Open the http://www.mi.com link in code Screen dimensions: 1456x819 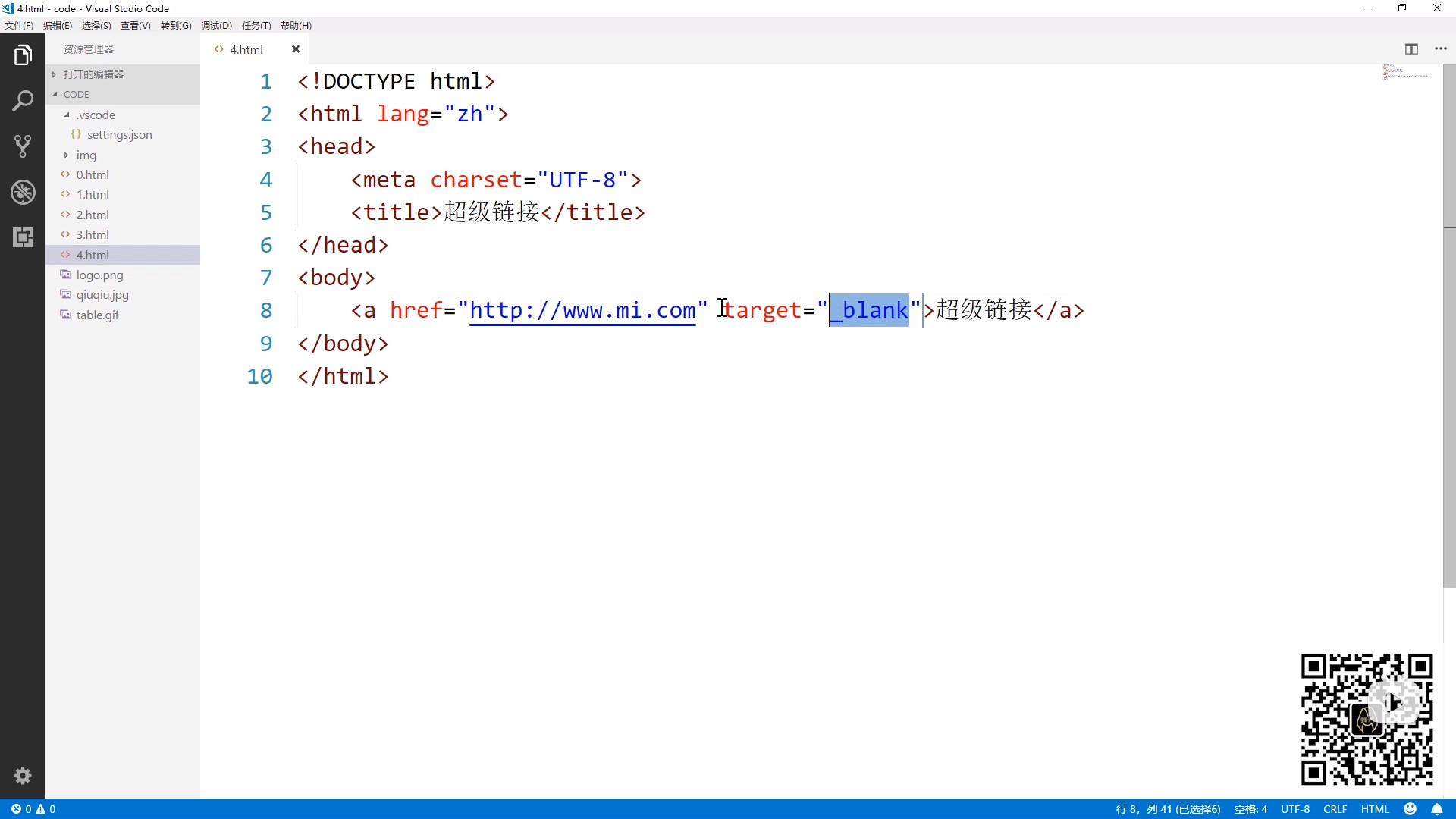(x=582, y=310)
